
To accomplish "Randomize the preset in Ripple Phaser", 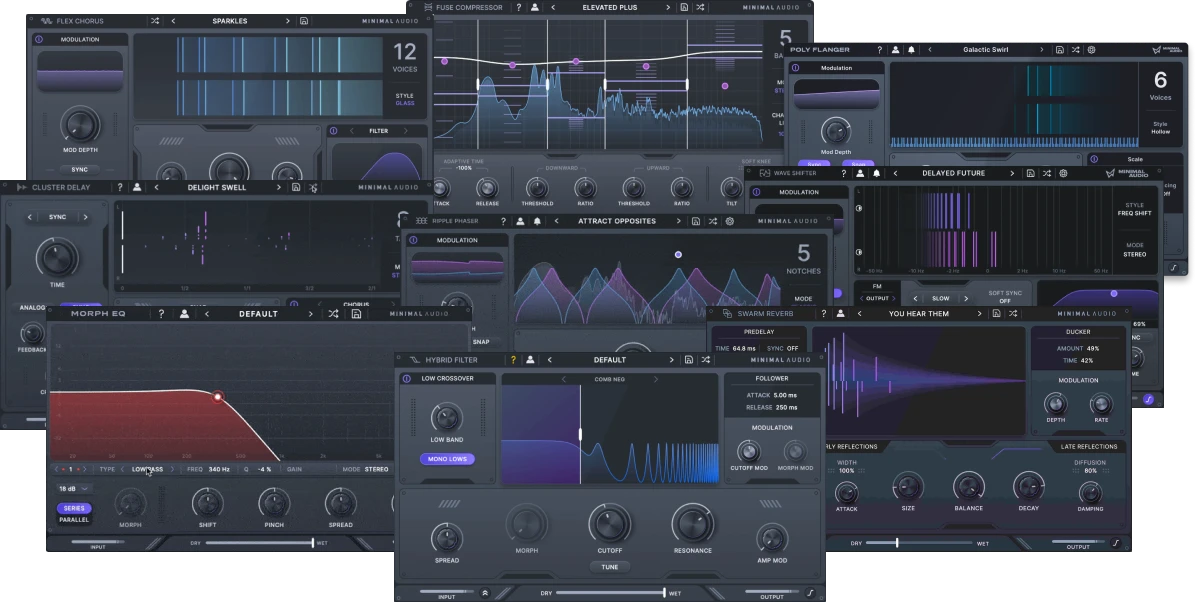I will tap(712, 221).
